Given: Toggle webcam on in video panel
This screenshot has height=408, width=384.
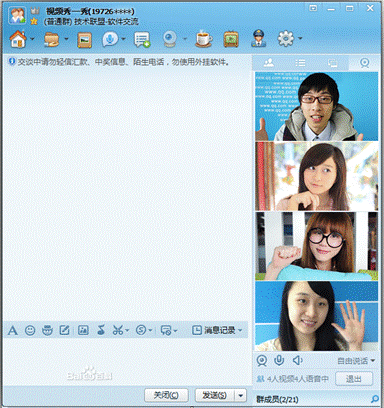Looking at the screenshot, I should tap(262, 360).
